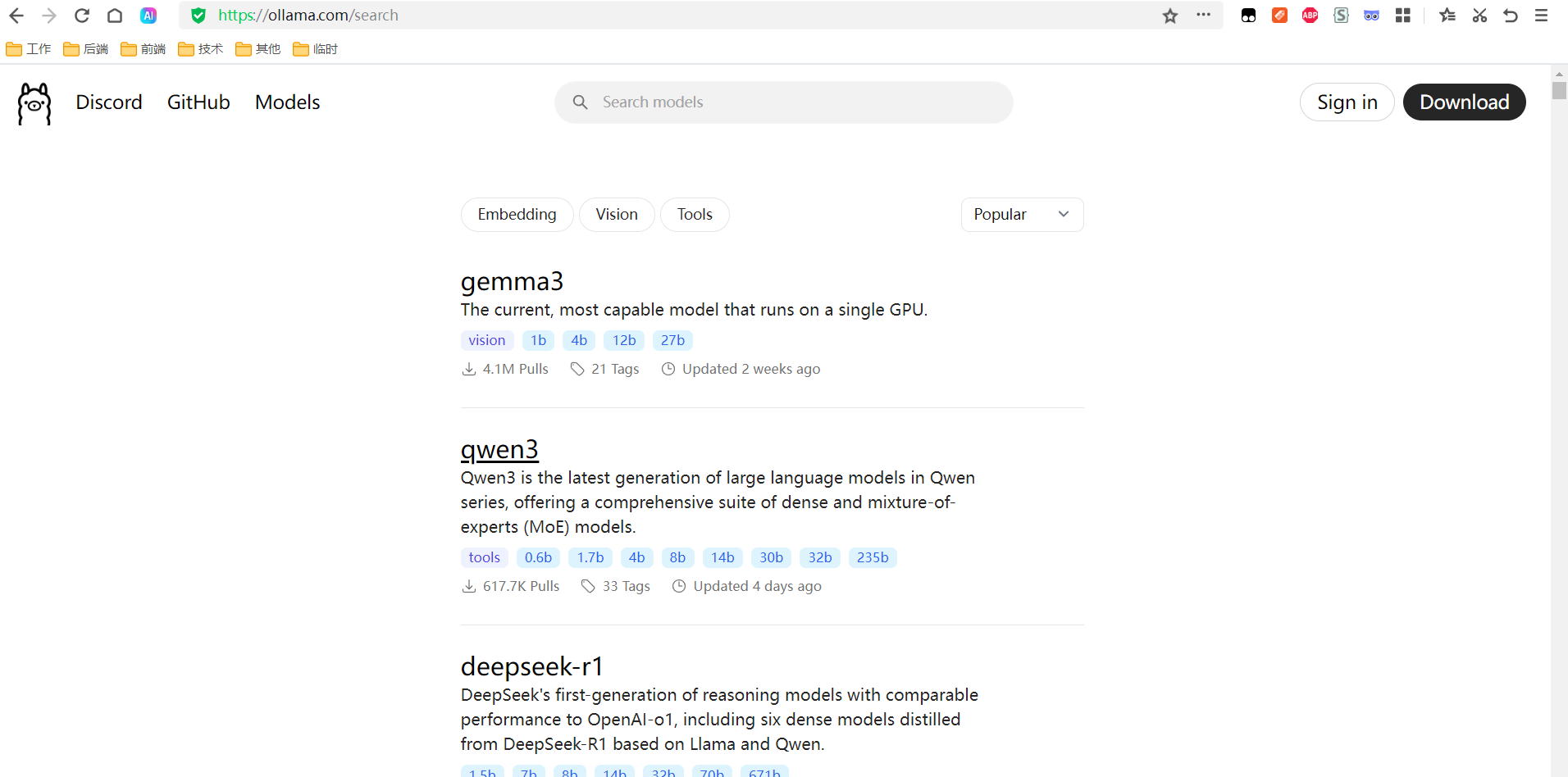The width and height of the screenshot is (1568, 777).
Task: Click the Ollama llama logo
Action: click(34, 103)
